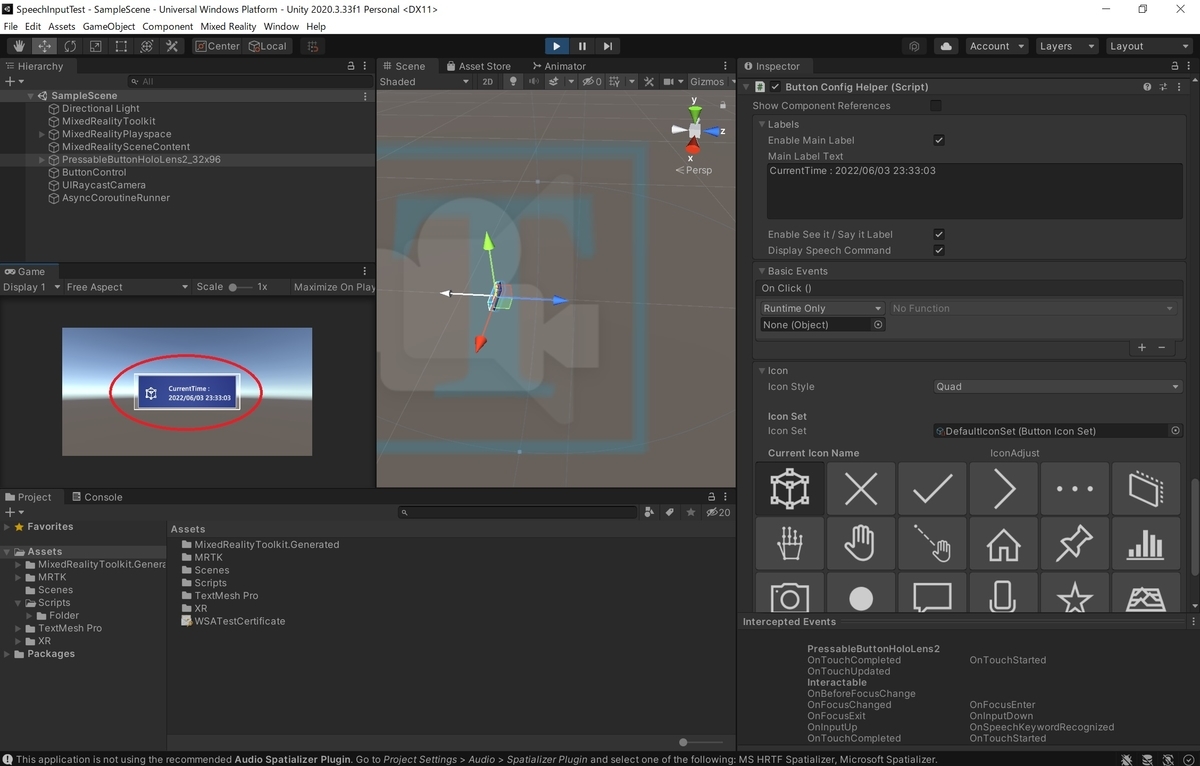Select the Hand tool in the toolbar
This screenshot has height=766, width=1200.
[x=19, y=46]
